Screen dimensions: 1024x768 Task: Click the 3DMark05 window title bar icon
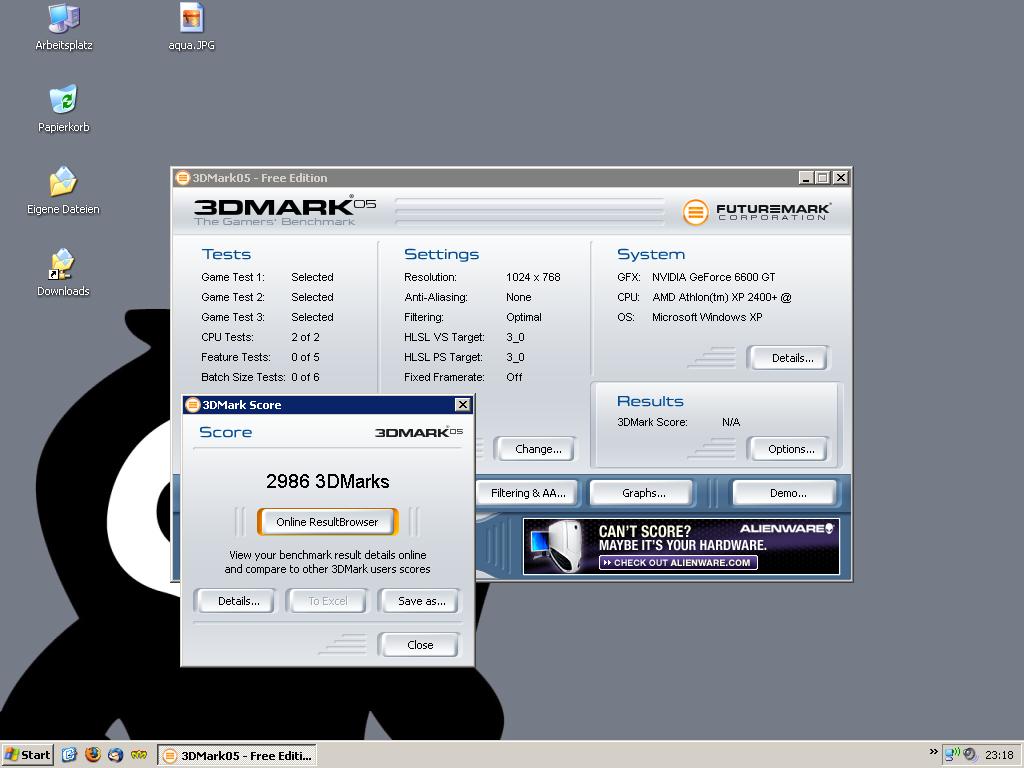click(183, 178)
